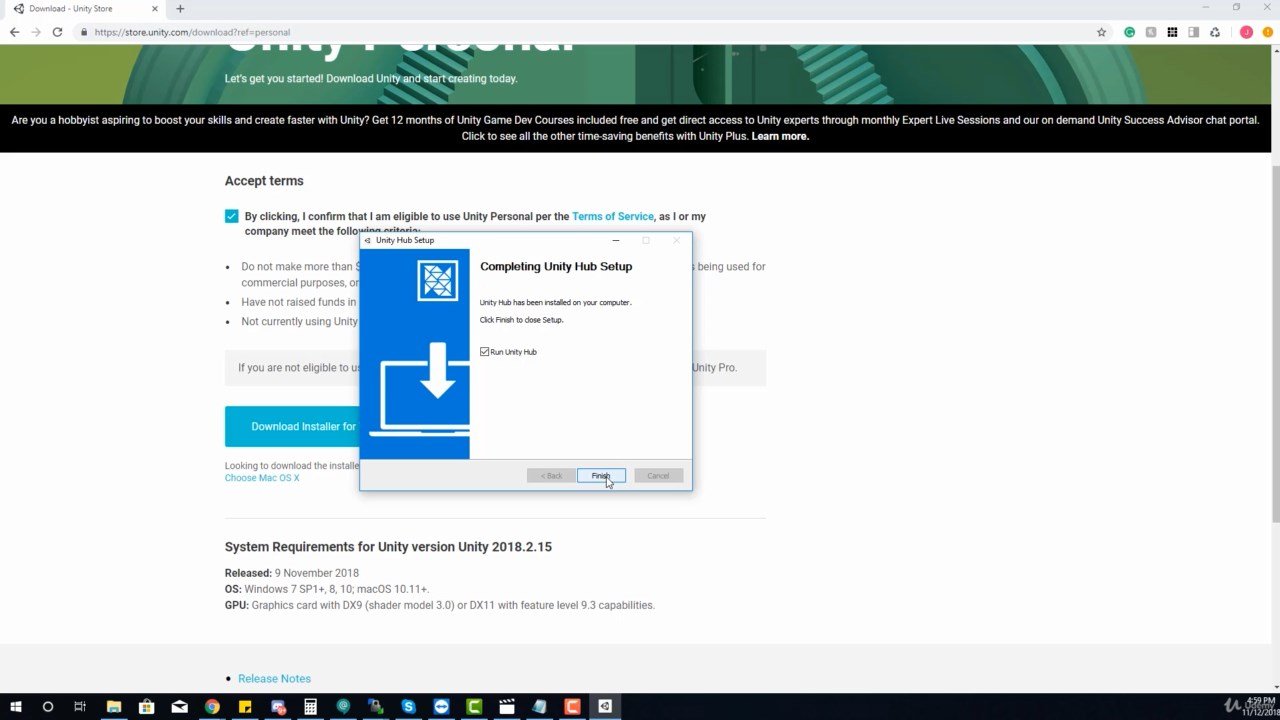Click the split-panel extension icon
Screen dimensions: 1280x720
(x=1193, y=32)
